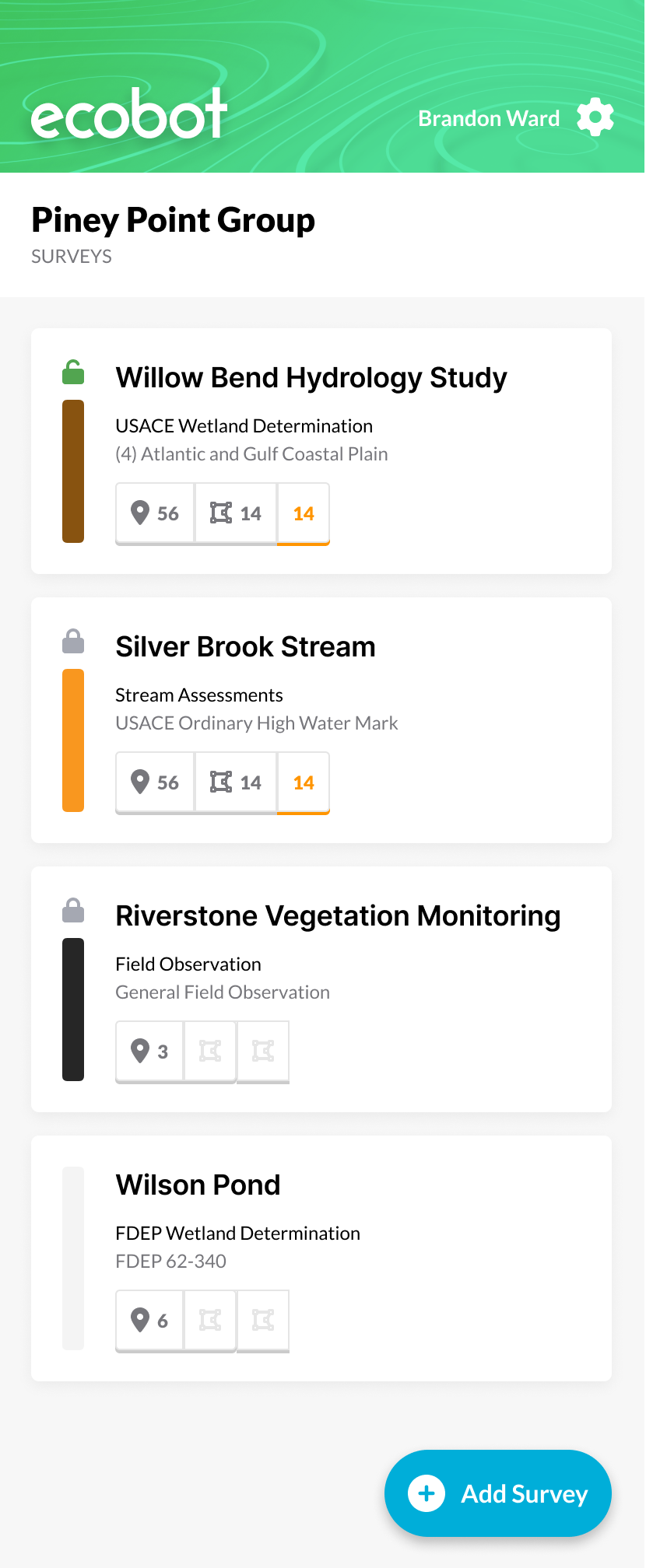Open Willow Bend's 14 polygons tab
The height and width of the screenshot is (1568, 646).
coord(236,513)
